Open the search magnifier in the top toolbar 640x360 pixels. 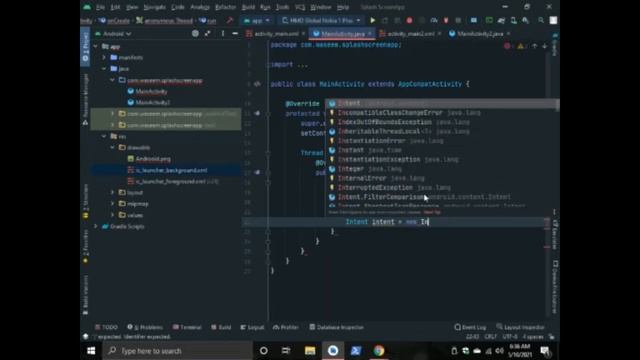click(541, 20)
